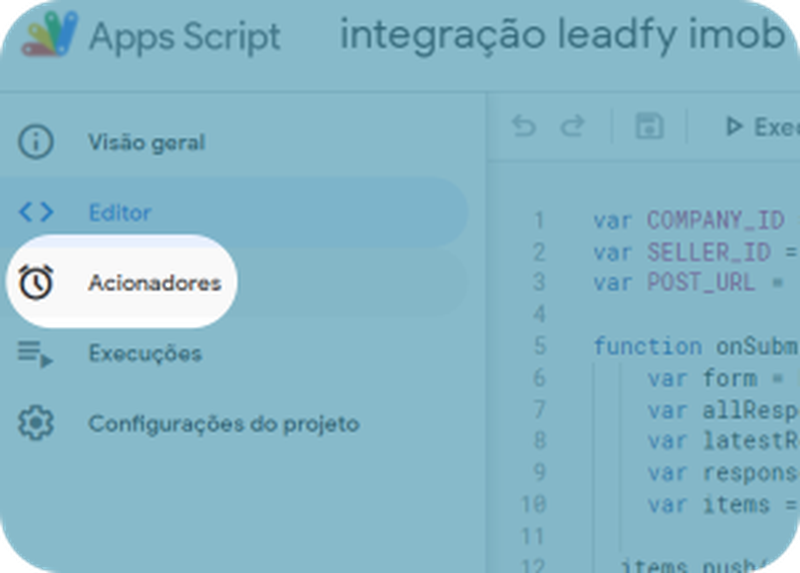This screenshot has width=800, height=573.
Task: Click the Apps Script logo icon
Action: pyautogui.click(x=49, y=34)
